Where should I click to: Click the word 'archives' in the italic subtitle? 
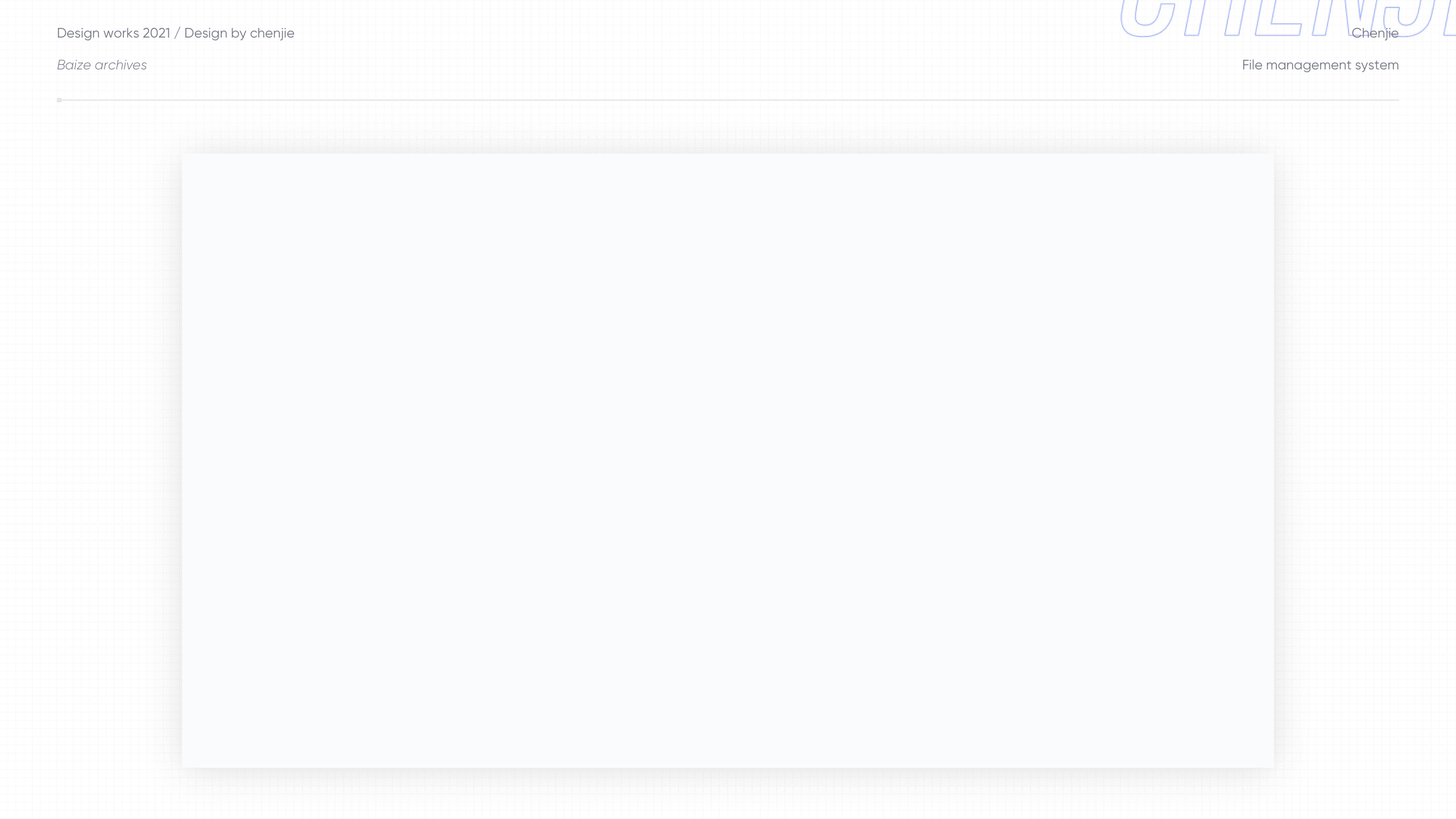121,65
